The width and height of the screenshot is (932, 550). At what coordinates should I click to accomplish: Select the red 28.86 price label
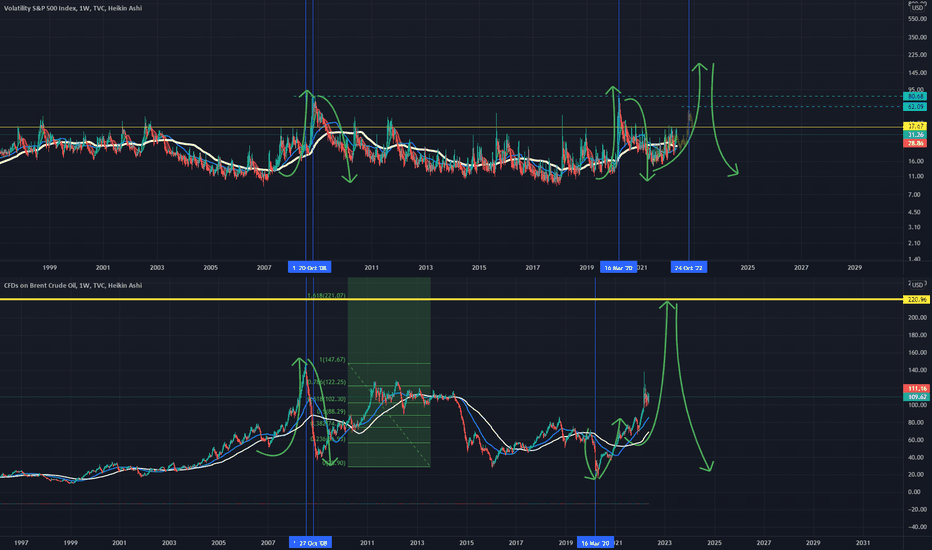[x=915, y=143]
